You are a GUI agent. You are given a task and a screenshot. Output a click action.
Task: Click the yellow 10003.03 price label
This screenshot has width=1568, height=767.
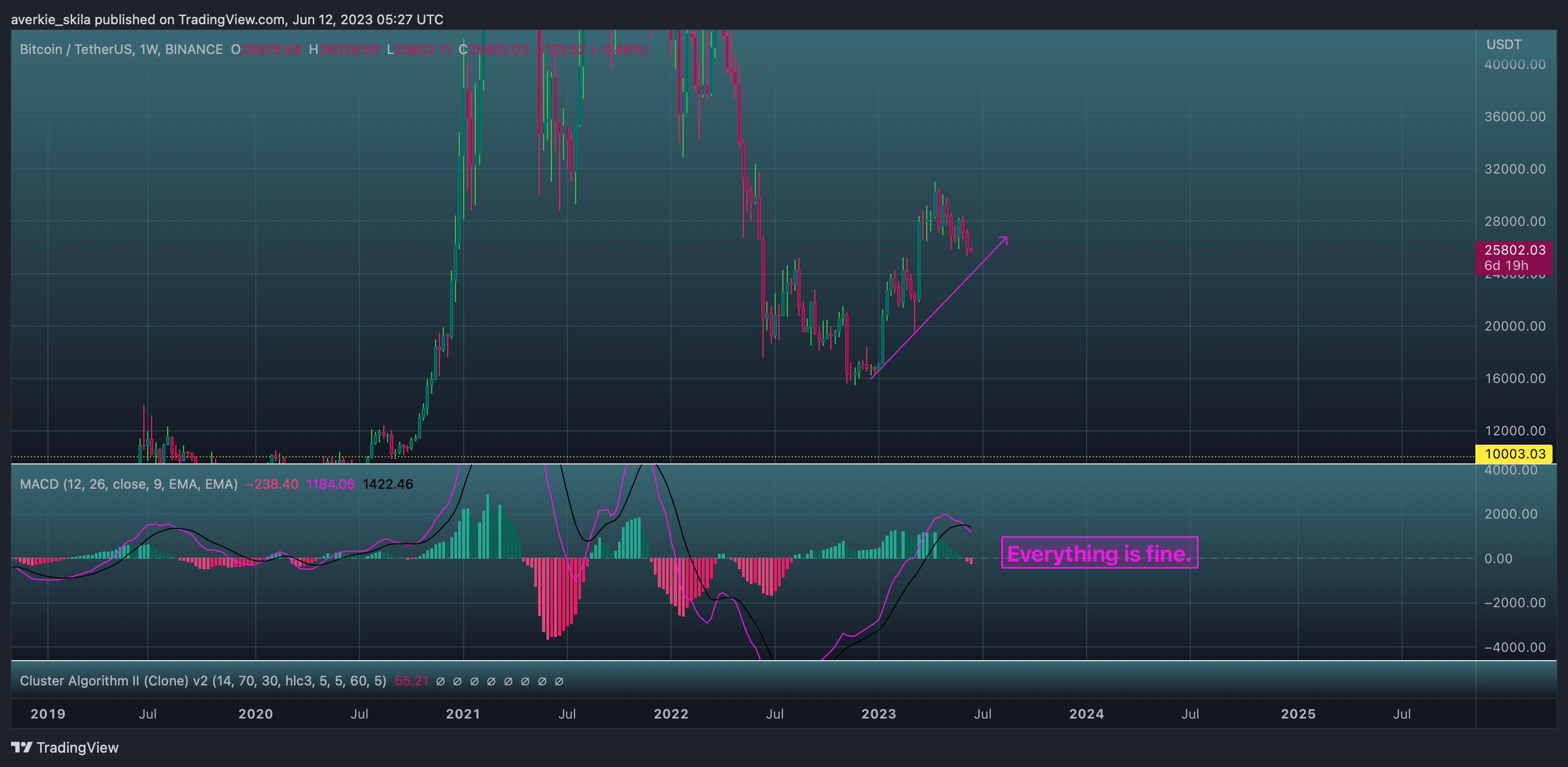click(1515, 453)
